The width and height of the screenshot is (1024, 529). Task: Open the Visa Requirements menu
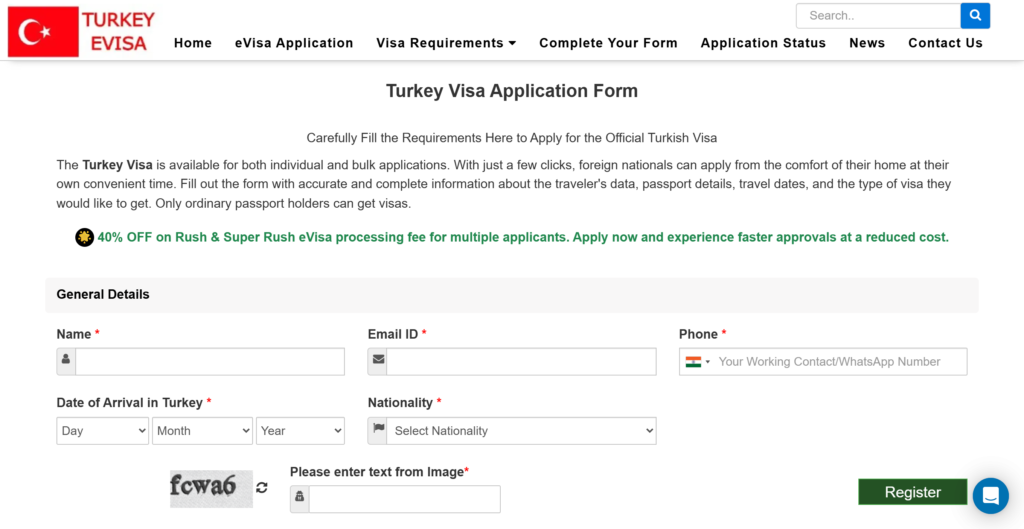pyautogui.click(x=446, y=43)
